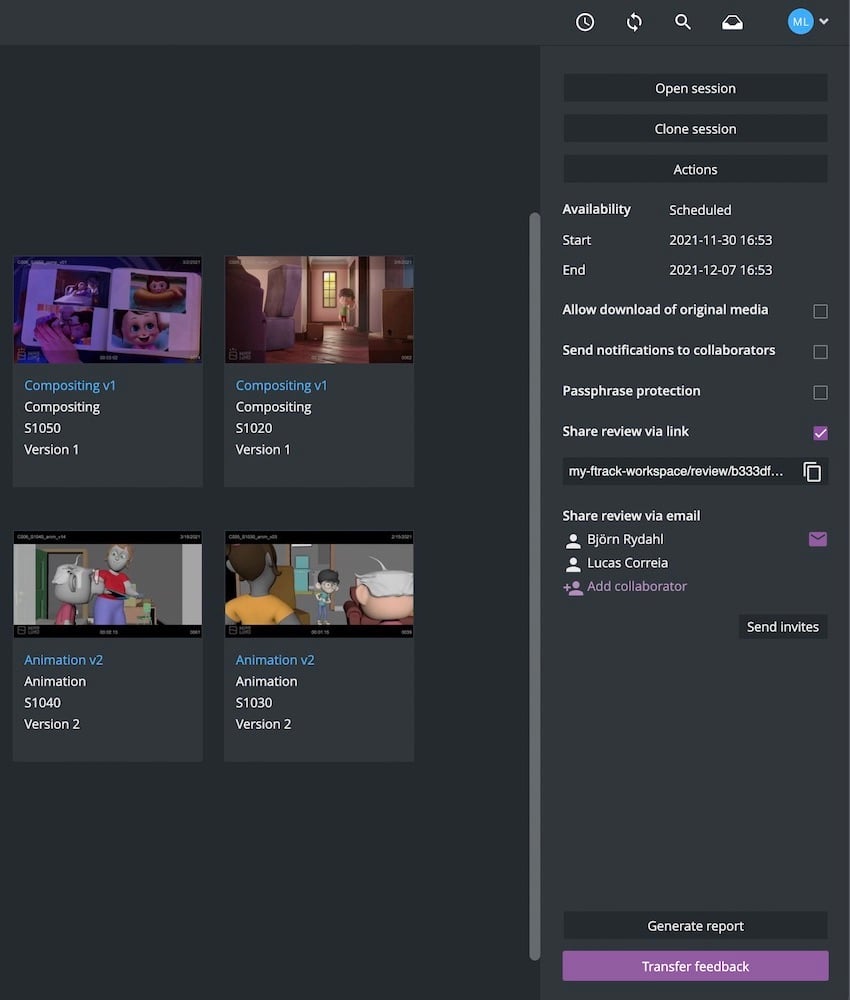Click the sync refresh arrows icon

(634, 22)
